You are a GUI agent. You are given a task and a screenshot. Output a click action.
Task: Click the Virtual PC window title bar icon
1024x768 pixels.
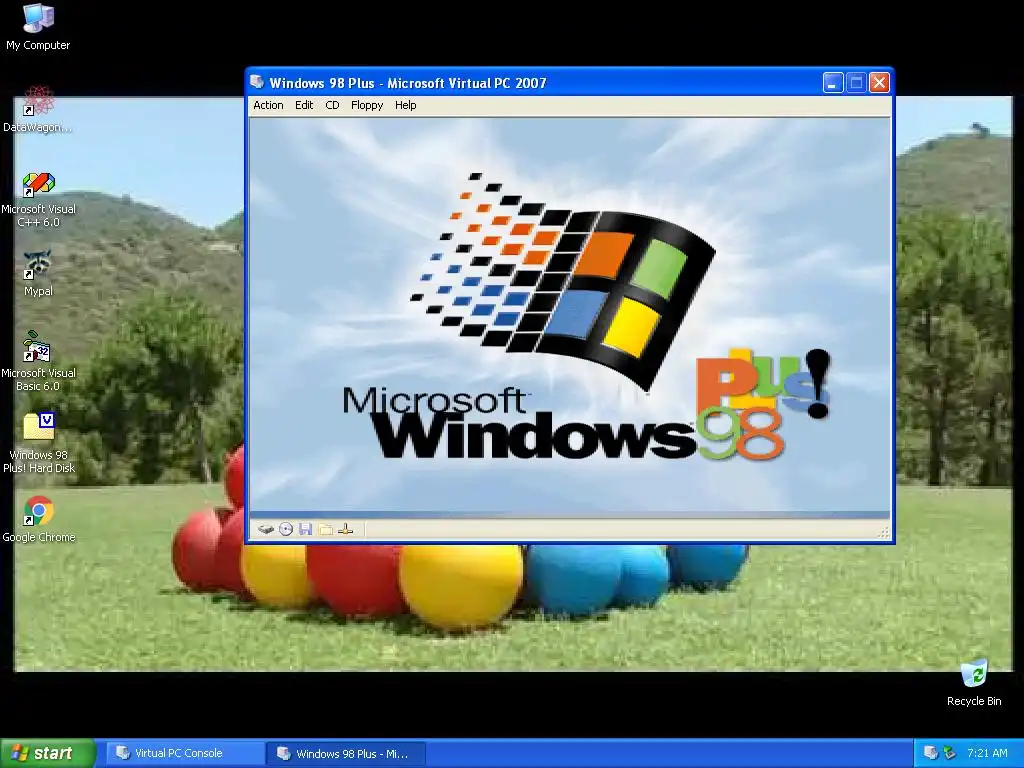[x=257, y=82]
